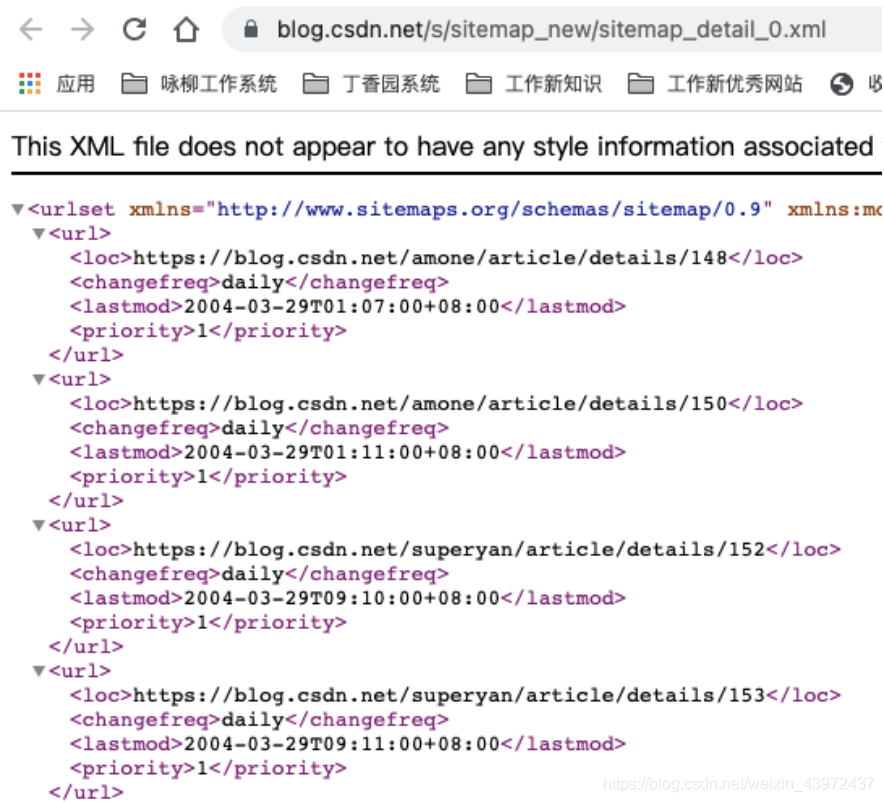
Task: Click the lastmod value 2004-03-29T01:11:00+08:00
Action: tap(342, 453)
